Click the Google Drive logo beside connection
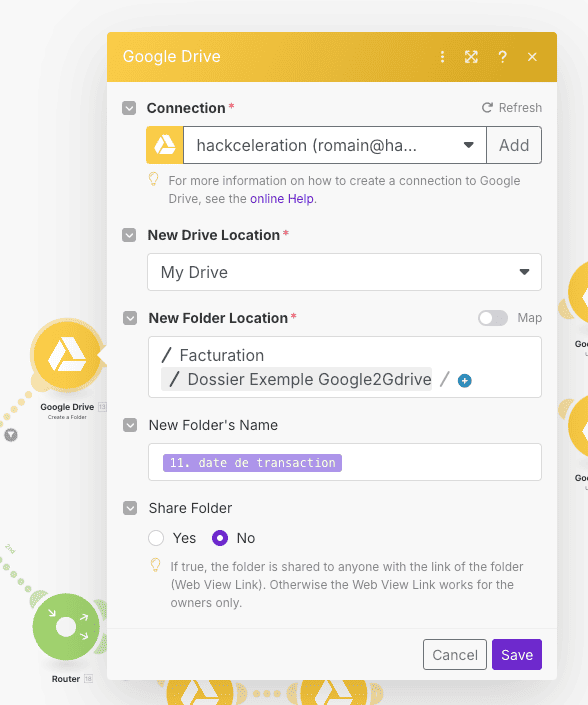Image resolution: width=588 pixels, height=705 pixels. pos(165,145)
